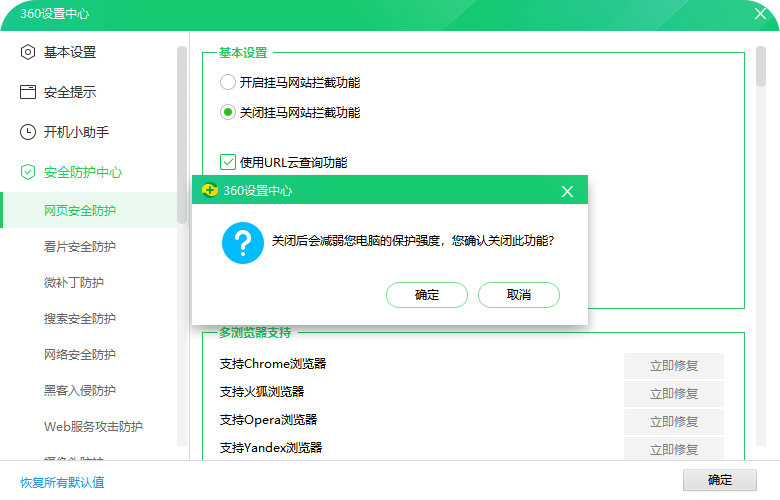
Task: Click the blue question mark icon
Action: 243,243
